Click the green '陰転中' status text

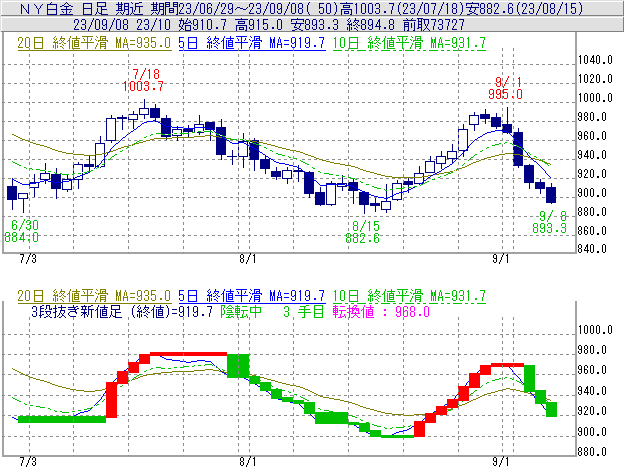(242, 312)
